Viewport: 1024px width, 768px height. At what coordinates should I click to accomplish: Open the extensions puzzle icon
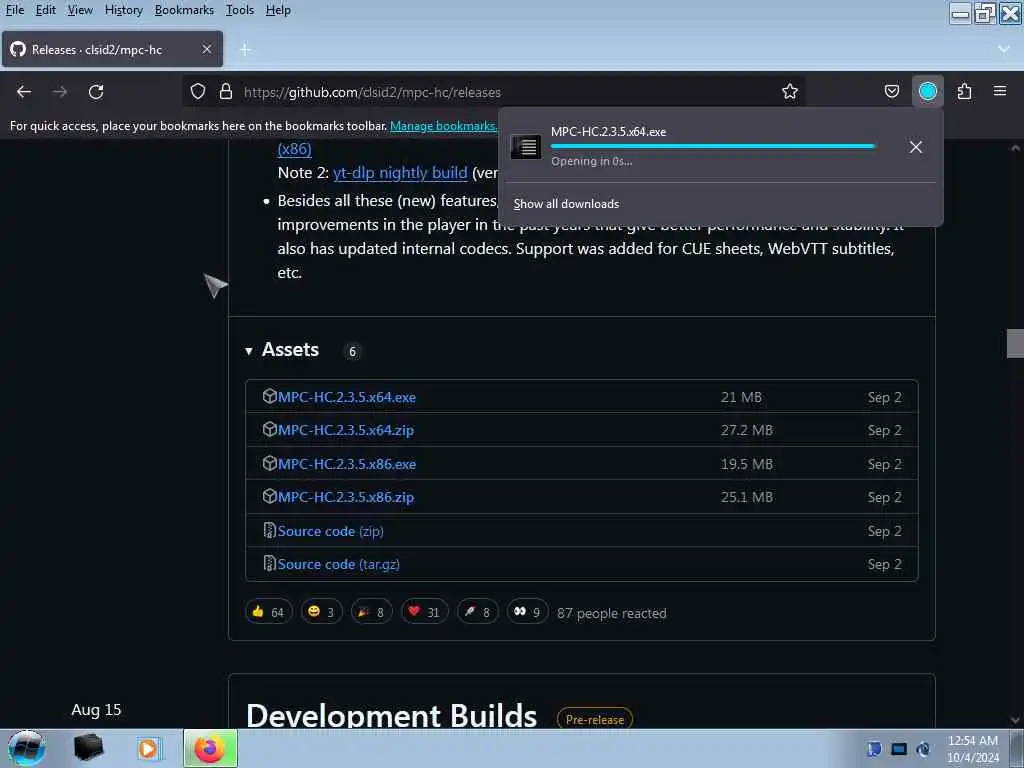tap(964, 91)
